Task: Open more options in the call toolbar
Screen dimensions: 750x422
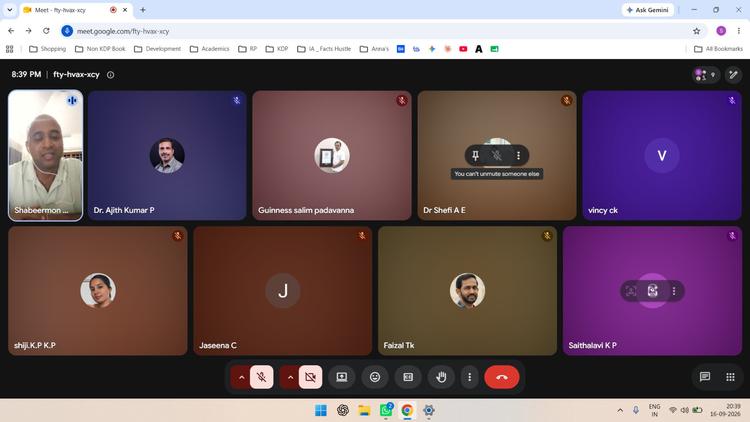Action: [470, 377]
